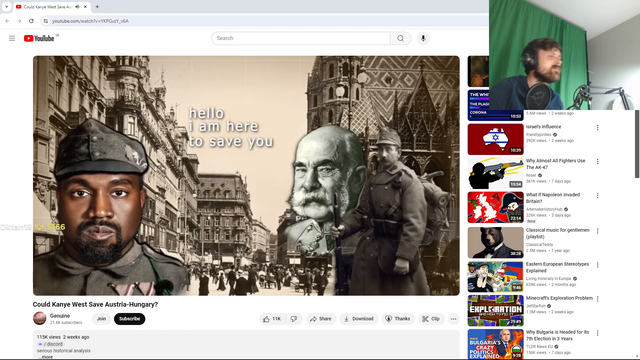
Task: Open options menu for Eastern European Stereotypes
Action: [598, 265]
